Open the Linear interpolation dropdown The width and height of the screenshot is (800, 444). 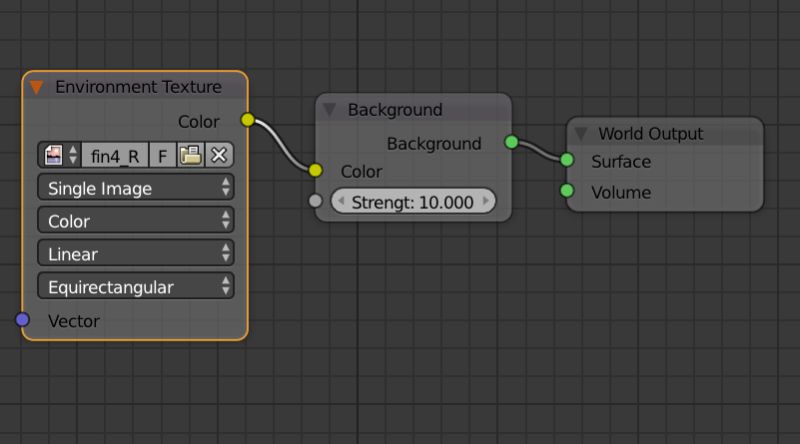[136, 254]
